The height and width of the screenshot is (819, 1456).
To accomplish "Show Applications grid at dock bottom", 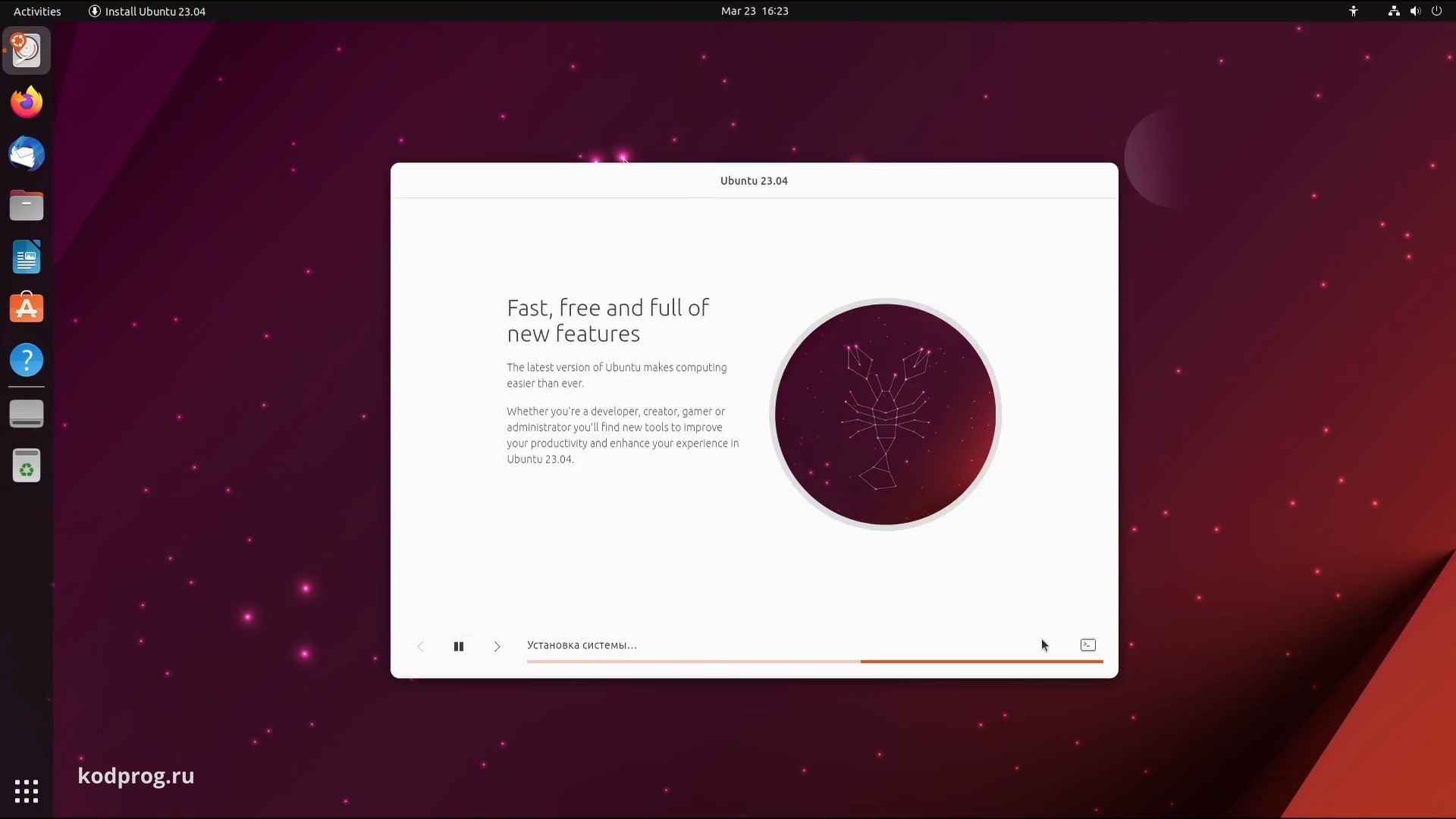I will (x=27, y=791).
